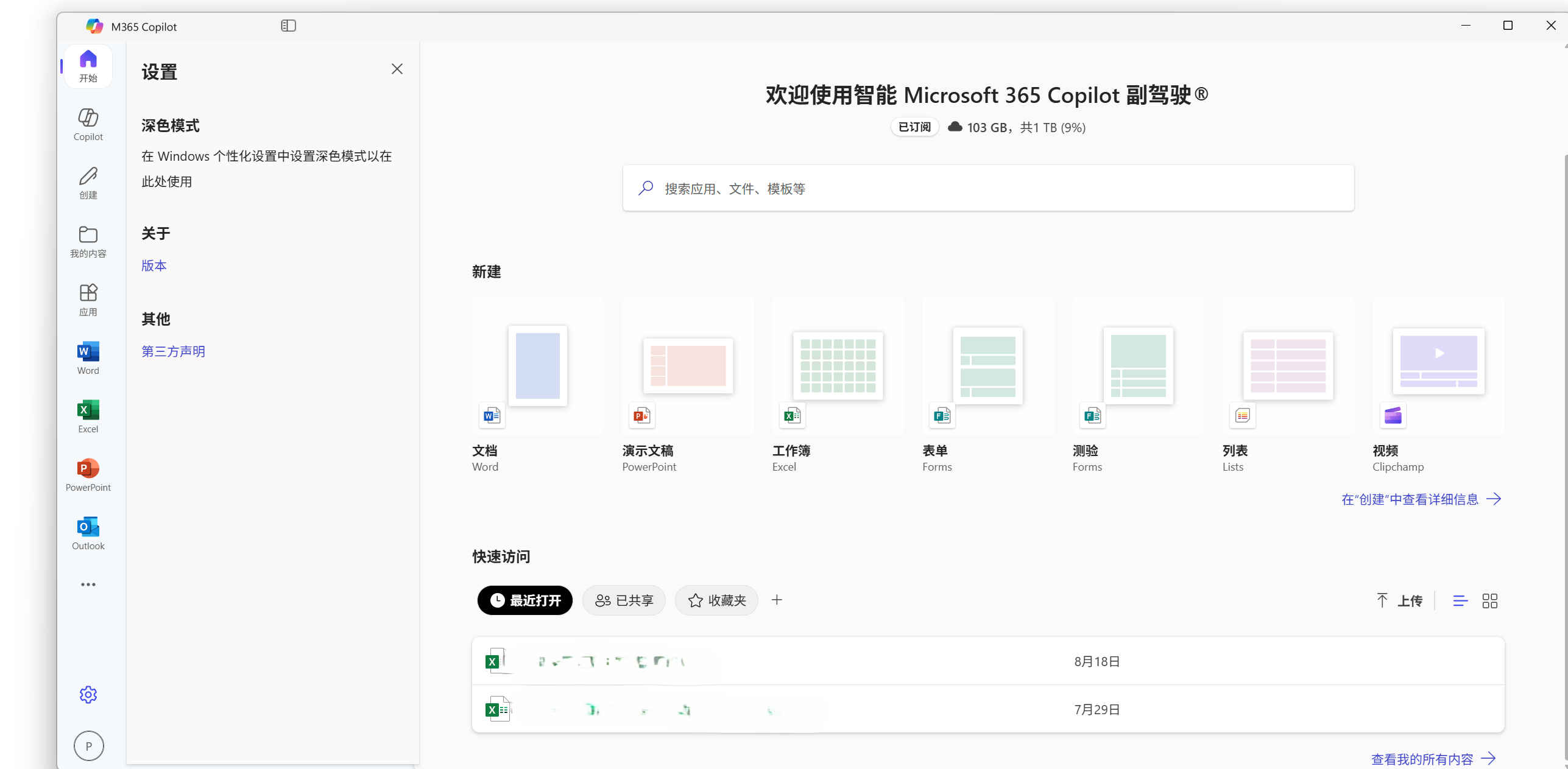Launch Excel from the sidebar
The image size is (1568, 769).
88,415
